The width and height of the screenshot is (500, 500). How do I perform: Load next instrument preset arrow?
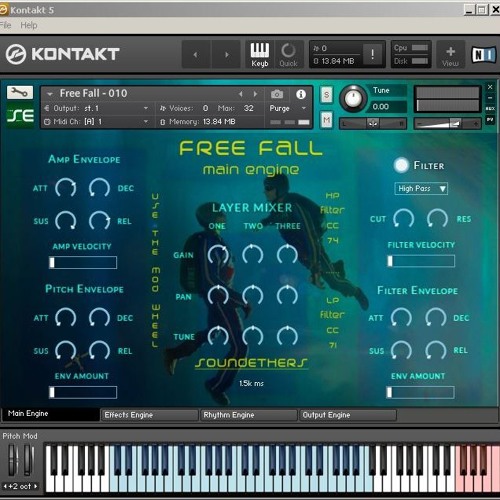tap(255, 94)
